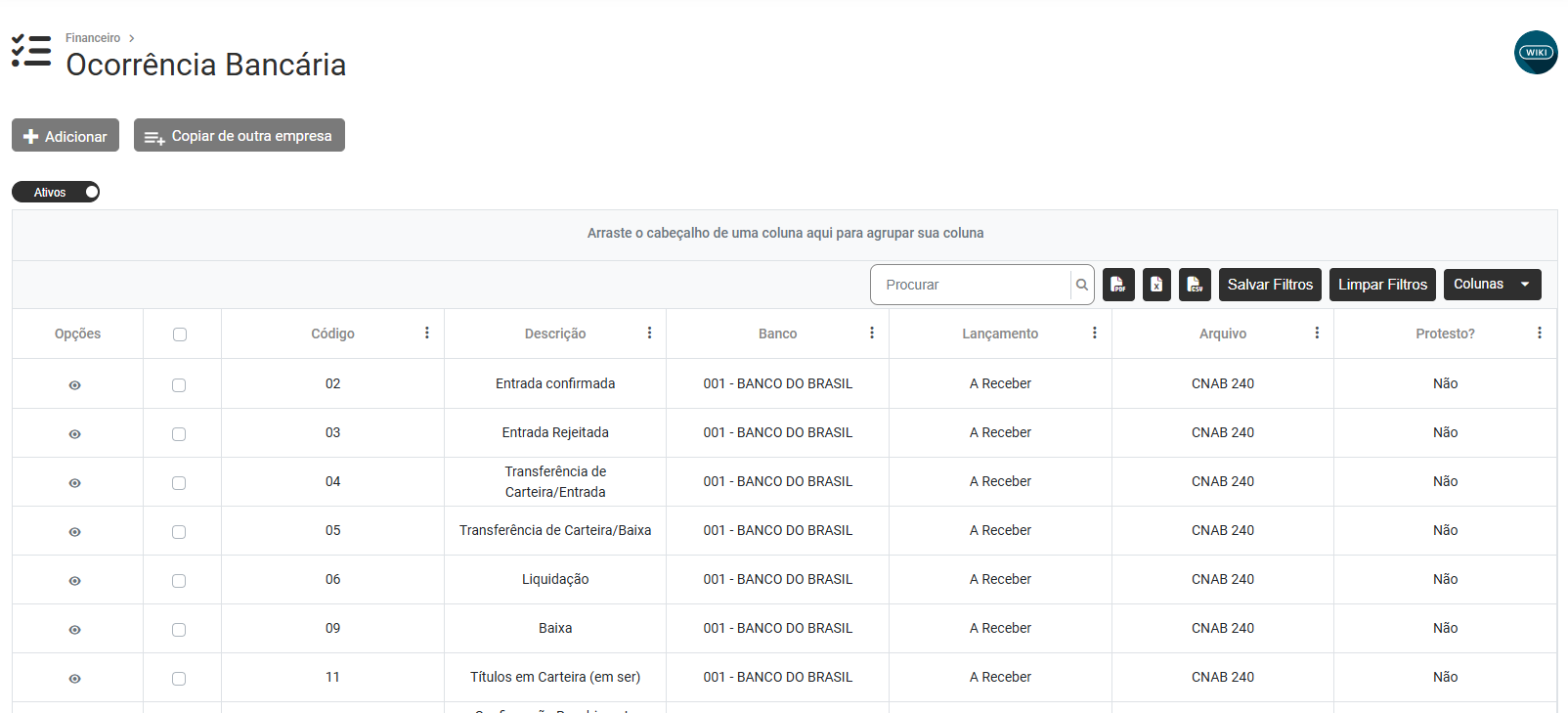The height and width of the screenshot is (713, 1568).
Task: Toggle the Ativos switch
Action: coord(56,192)
